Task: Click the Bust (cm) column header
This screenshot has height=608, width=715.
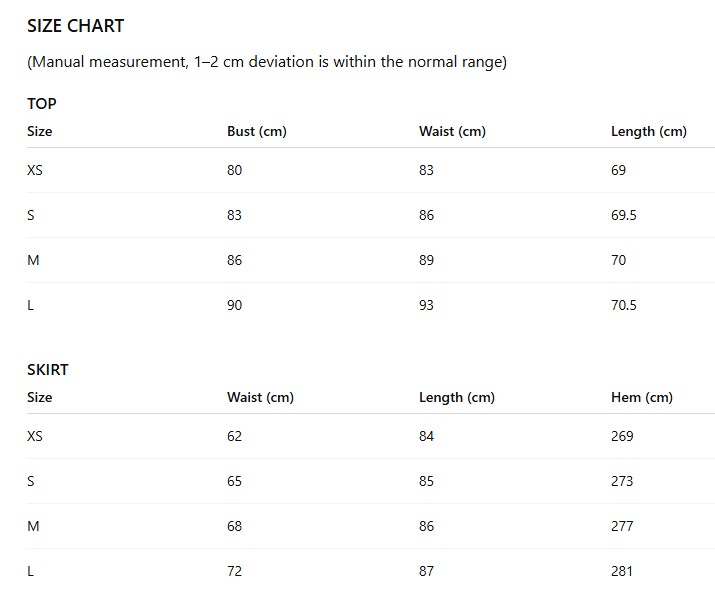Action: click(x=257, y=131)
